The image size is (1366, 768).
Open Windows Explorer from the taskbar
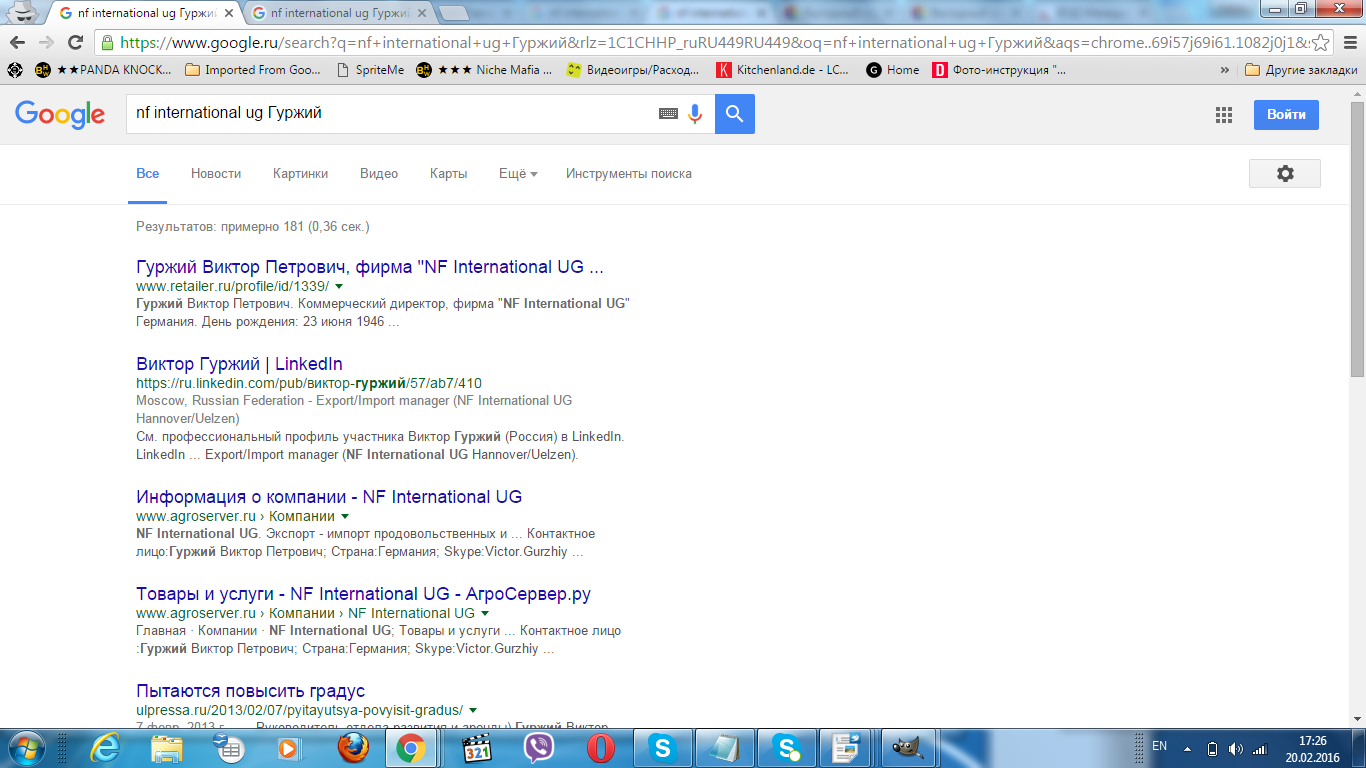(x=167, y=747)
